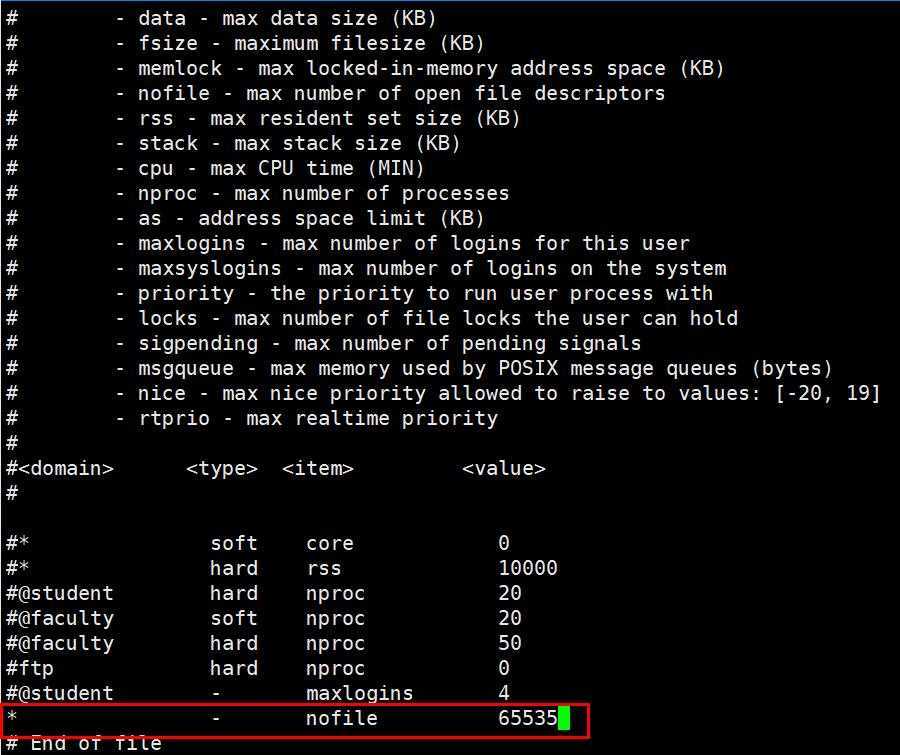Click 'locks' in the file locks line
Image resolution: width=900 pixels, height=755 pixels.
pos(168,318)
